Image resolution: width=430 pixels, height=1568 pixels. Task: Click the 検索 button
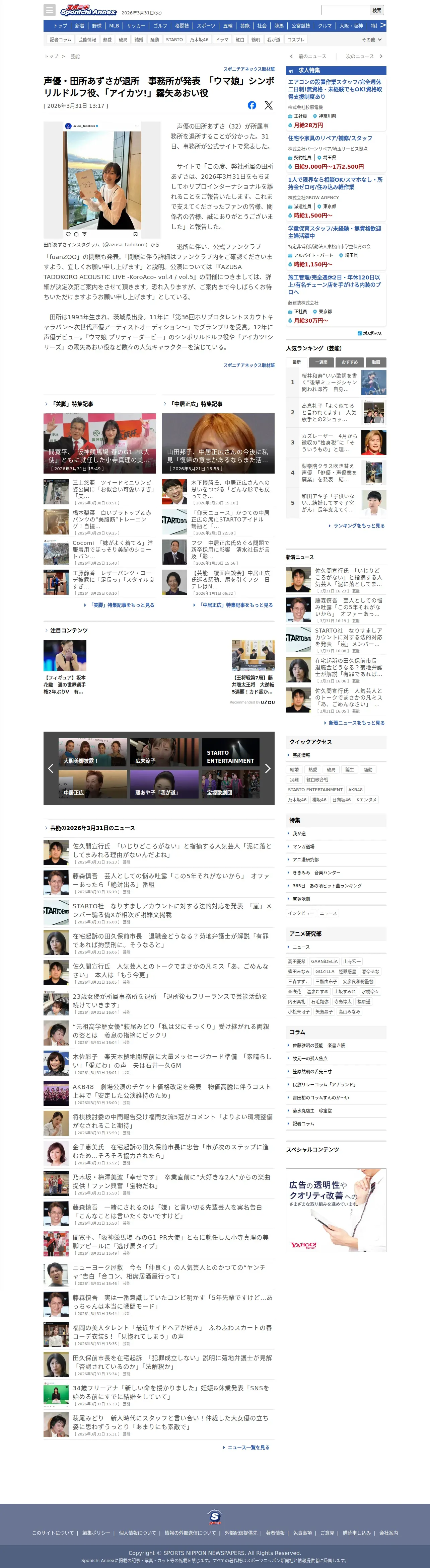[377, 10]
